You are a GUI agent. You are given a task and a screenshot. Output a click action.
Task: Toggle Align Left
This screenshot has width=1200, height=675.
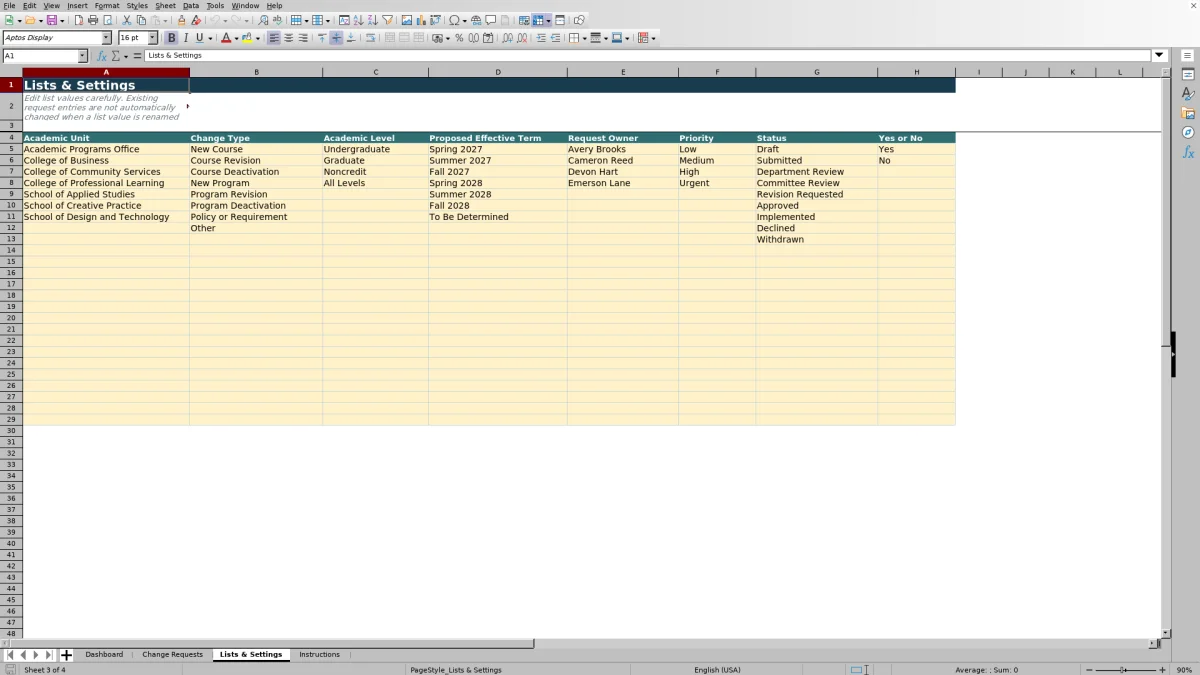[274, 38]
